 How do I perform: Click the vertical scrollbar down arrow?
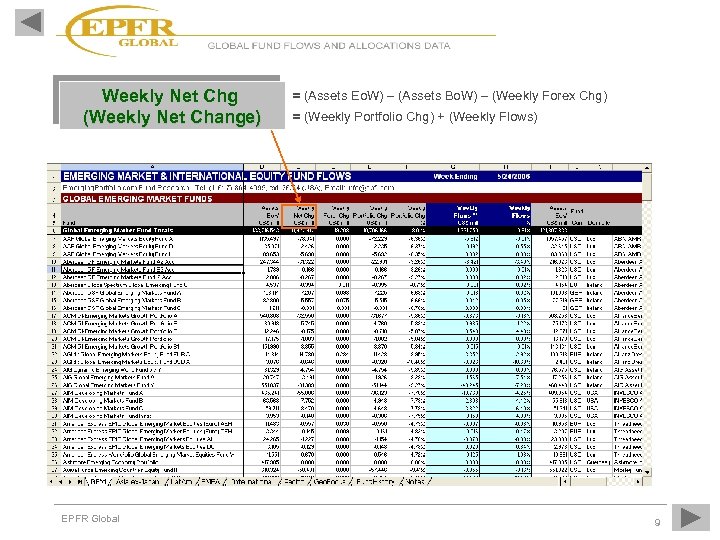point(647,472)
